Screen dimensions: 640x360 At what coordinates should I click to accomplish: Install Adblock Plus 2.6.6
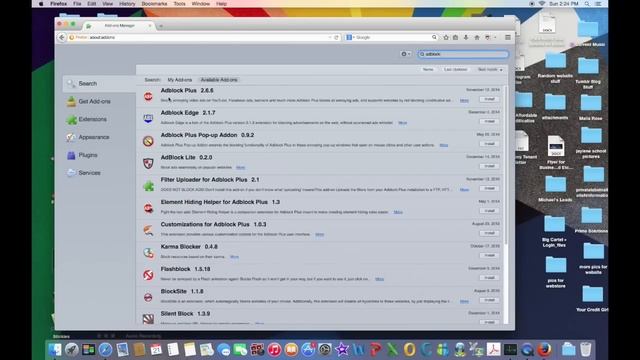click(x=489, y=99)
